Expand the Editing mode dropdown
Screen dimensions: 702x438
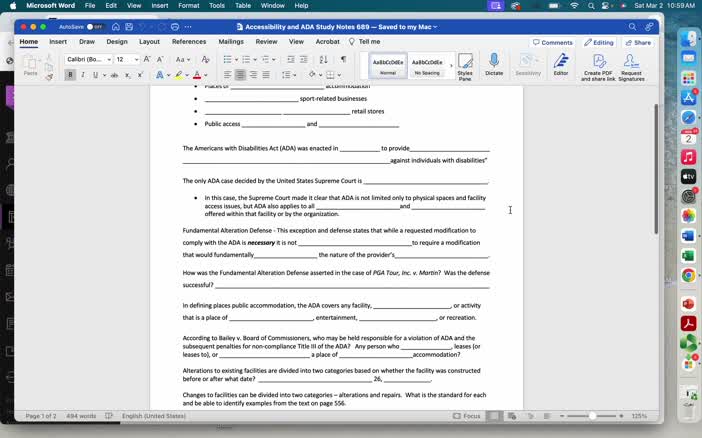[x=599, y=42]
